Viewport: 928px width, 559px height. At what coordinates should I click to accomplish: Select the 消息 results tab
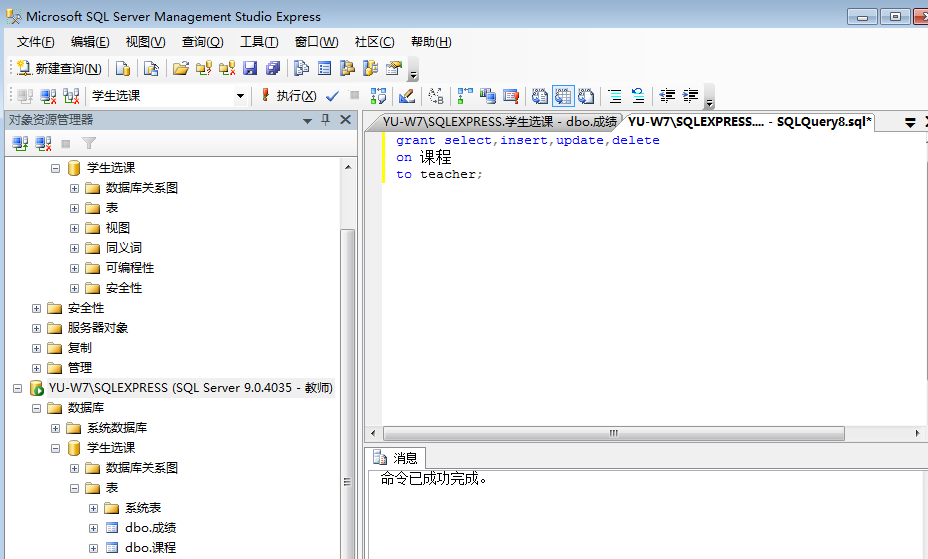[x=395, y=458]
